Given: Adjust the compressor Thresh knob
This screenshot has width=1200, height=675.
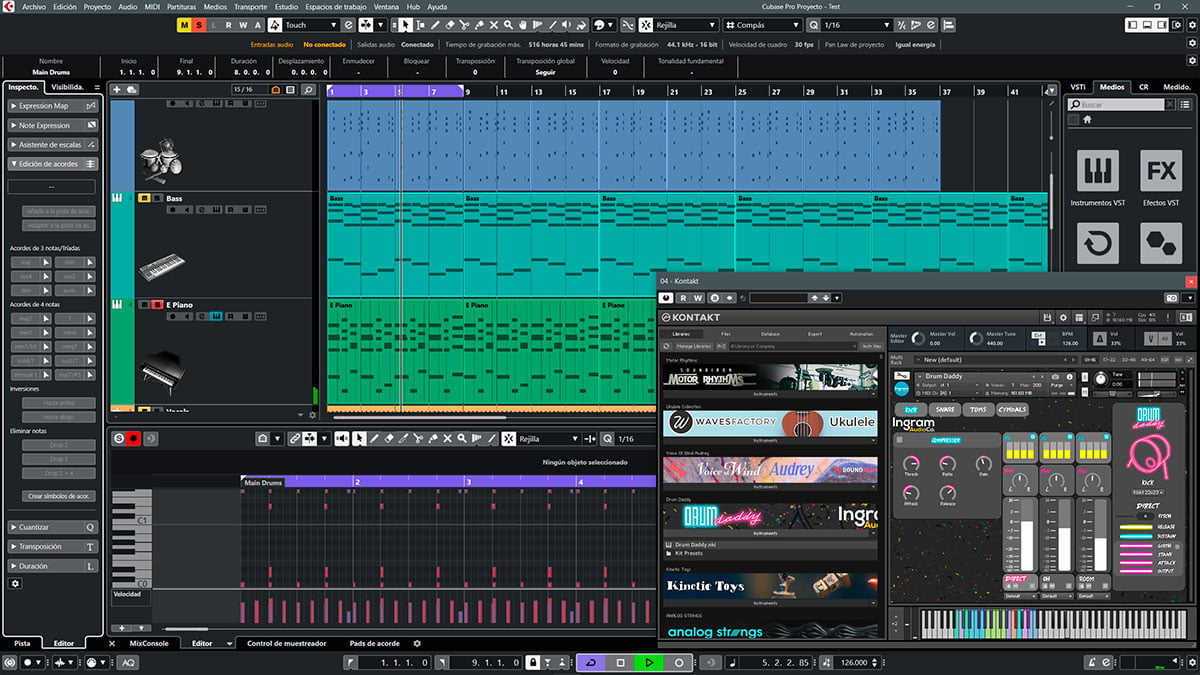Looking at the screenshot, I should click(x=911, y=463).
